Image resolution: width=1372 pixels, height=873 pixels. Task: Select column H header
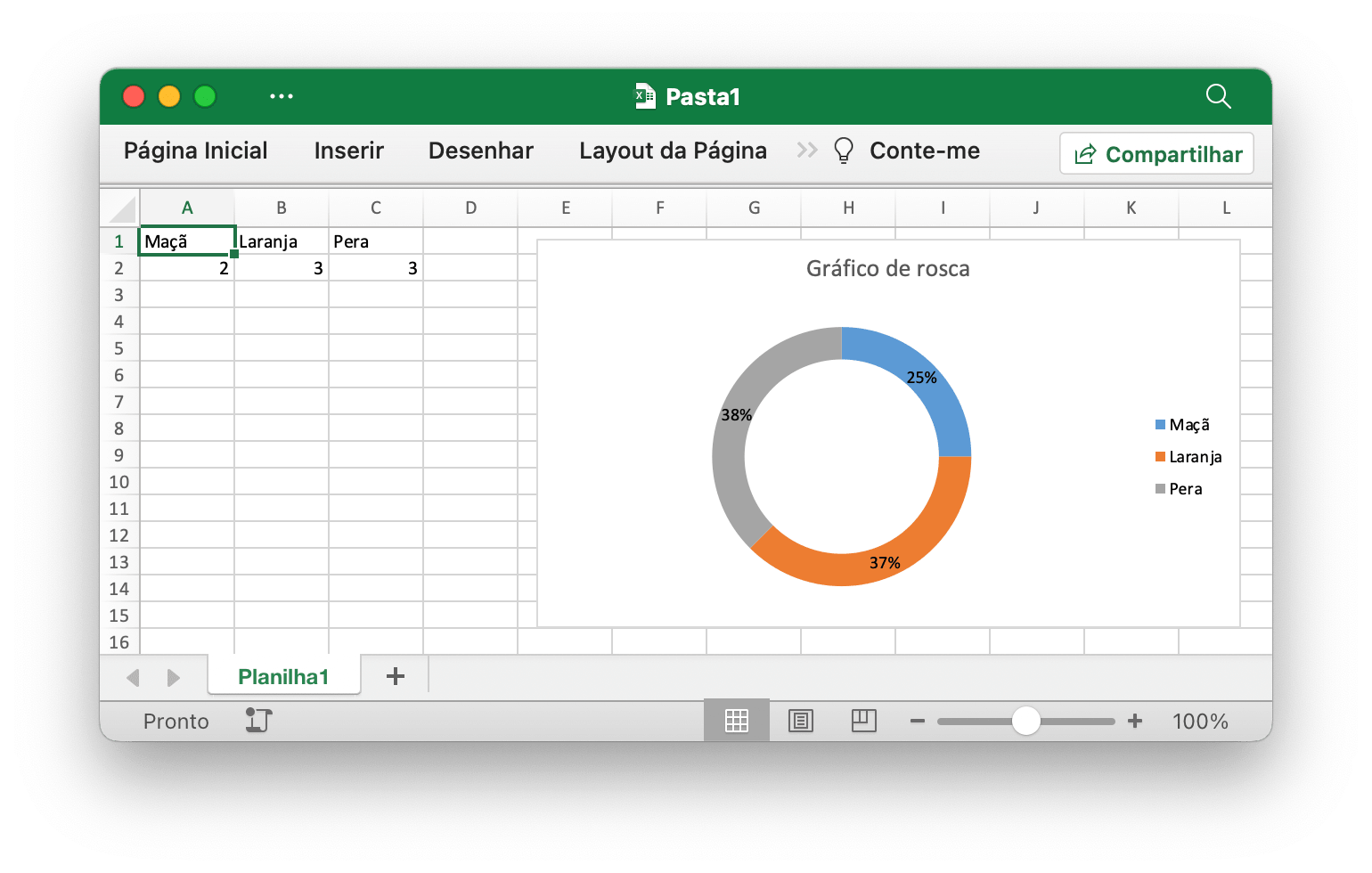848,208
